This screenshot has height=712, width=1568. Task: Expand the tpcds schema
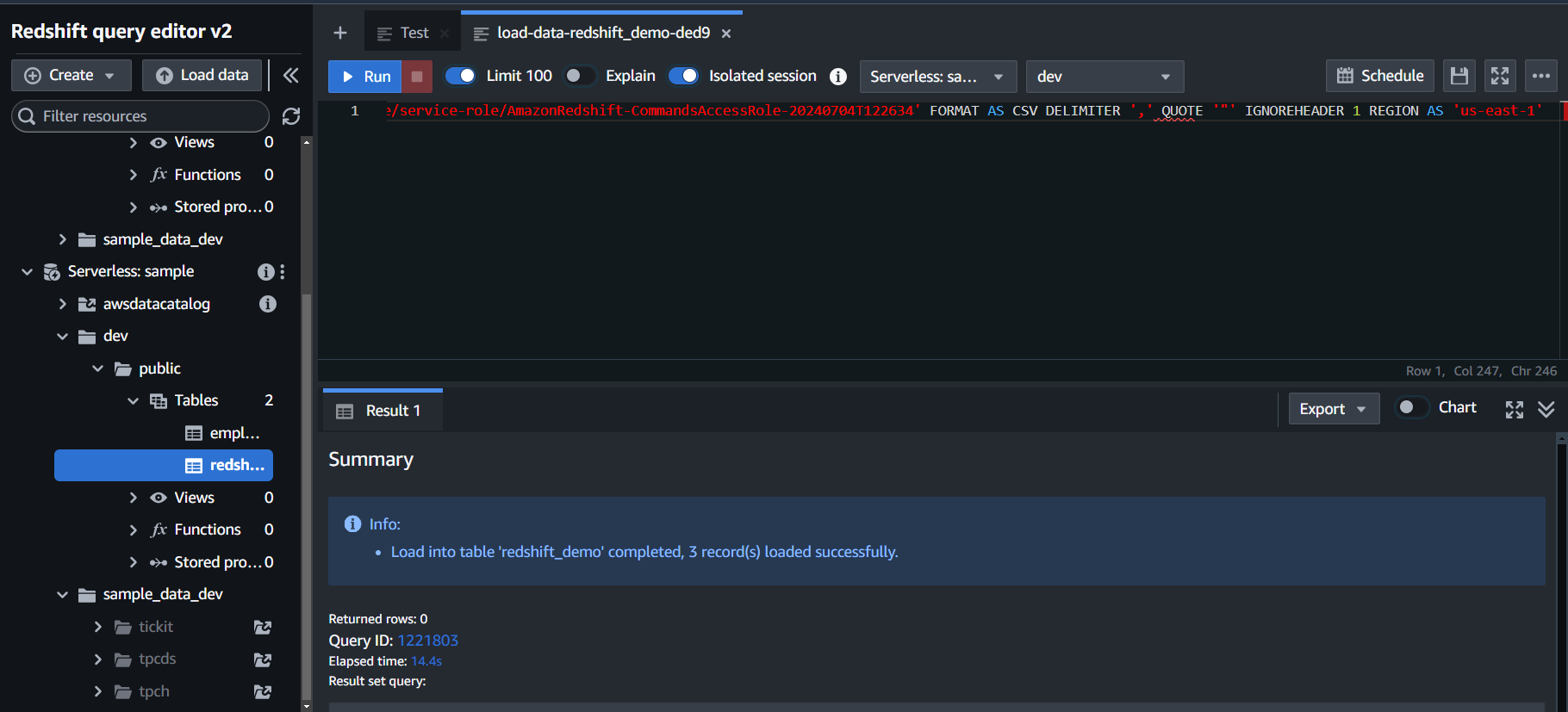97,659
